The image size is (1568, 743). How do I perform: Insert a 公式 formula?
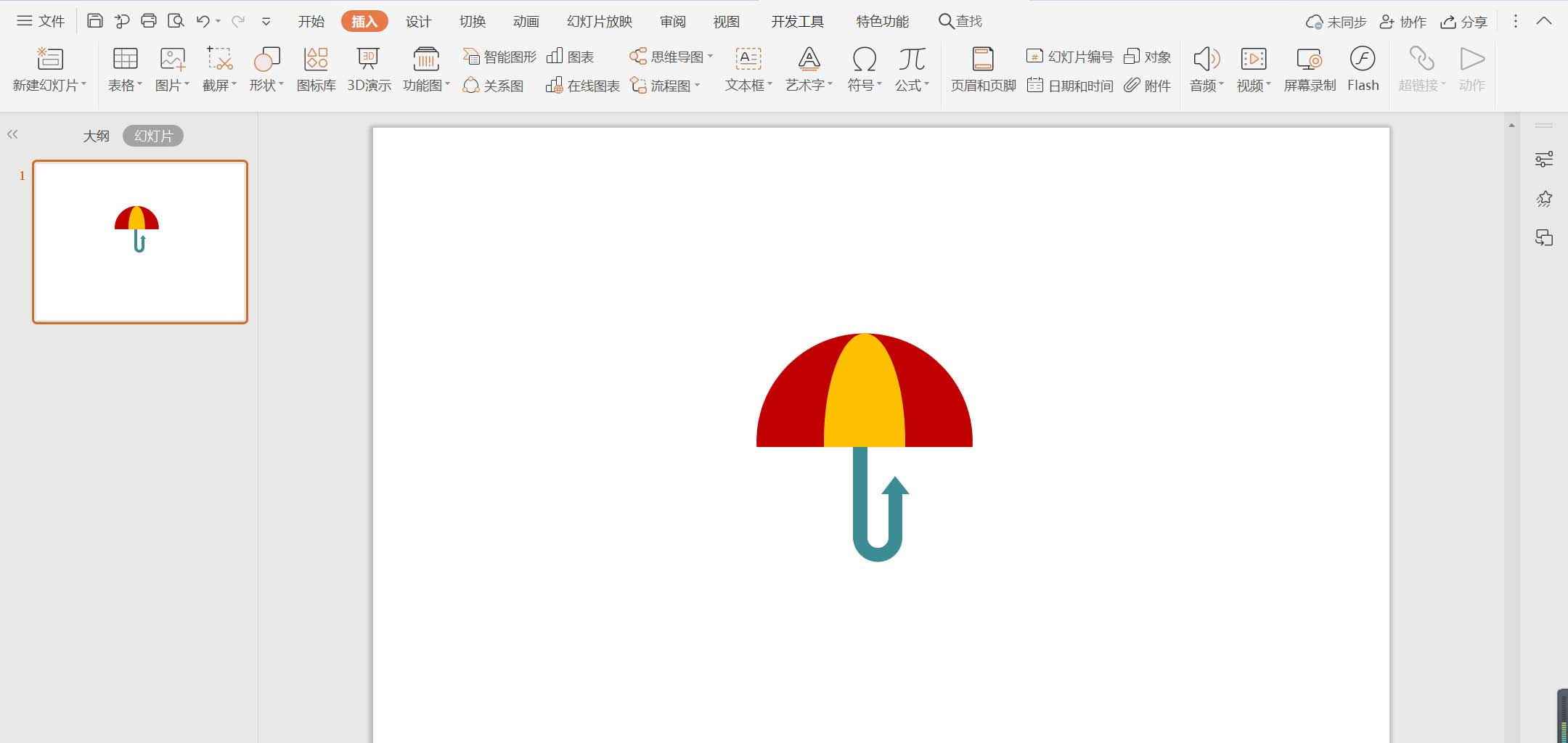click(911, 69)
